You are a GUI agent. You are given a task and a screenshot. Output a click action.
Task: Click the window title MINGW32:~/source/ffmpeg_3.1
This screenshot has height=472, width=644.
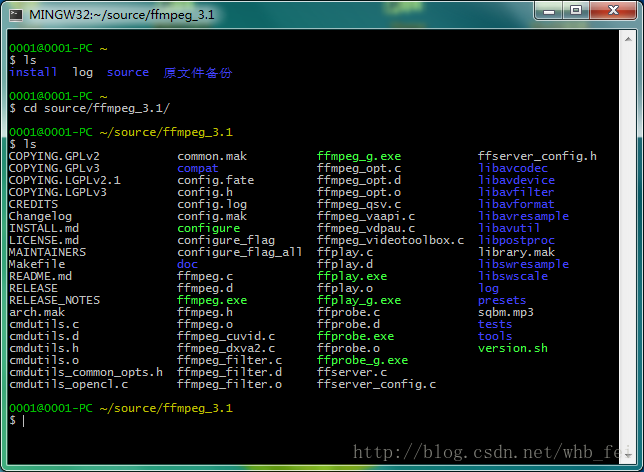(122, 15)
